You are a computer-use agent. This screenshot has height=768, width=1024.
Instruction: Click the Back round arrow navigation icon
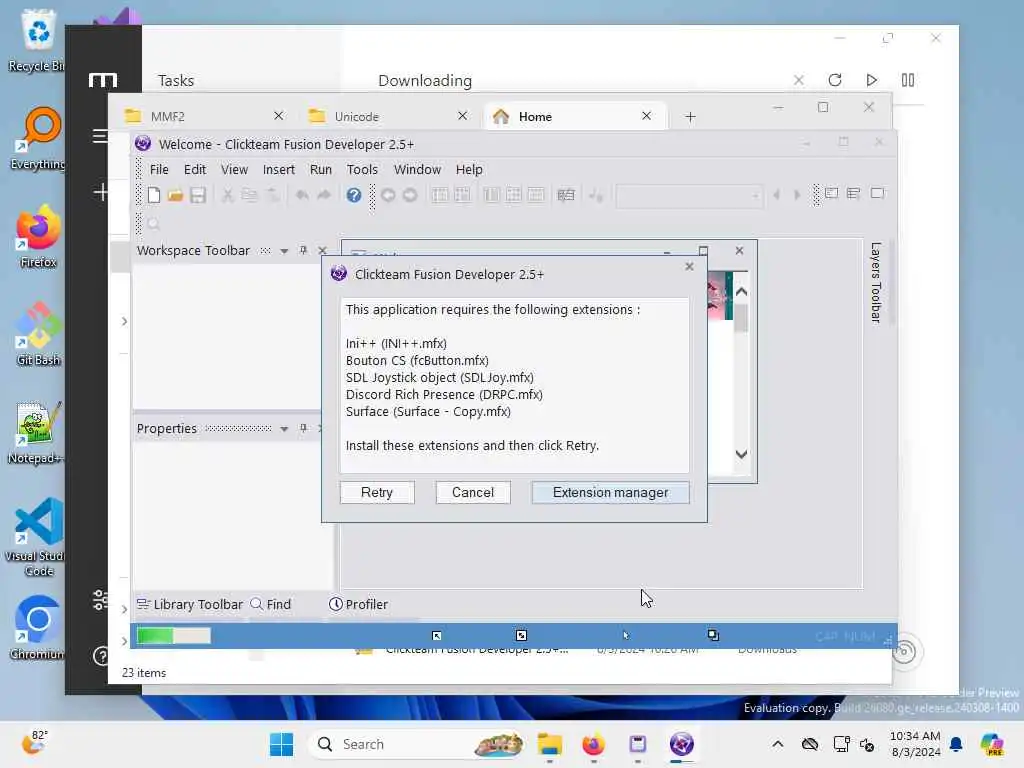coord(388,195)
